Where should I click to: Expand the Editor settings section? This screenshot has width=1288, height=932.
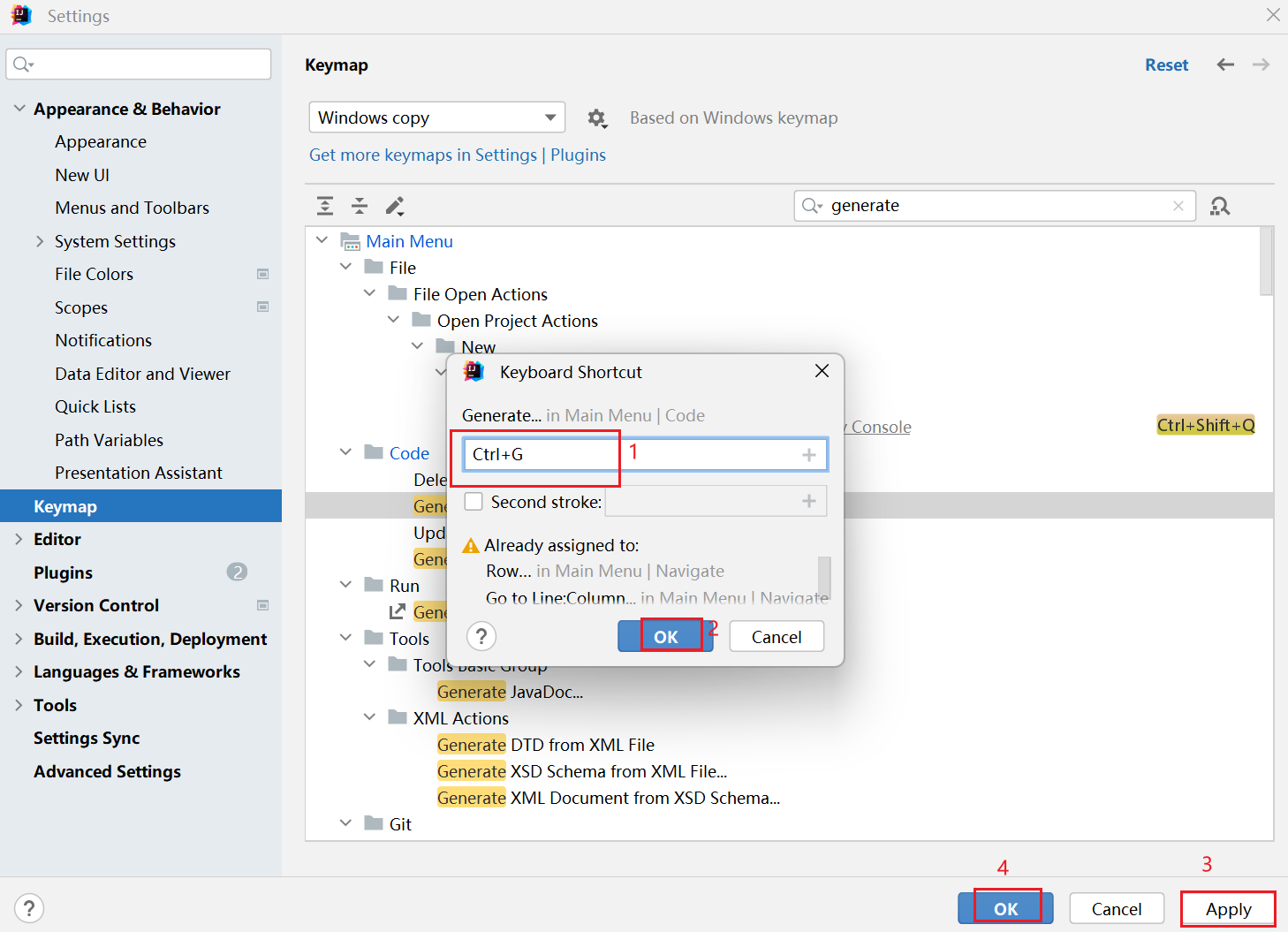click(x=19, y=539)
